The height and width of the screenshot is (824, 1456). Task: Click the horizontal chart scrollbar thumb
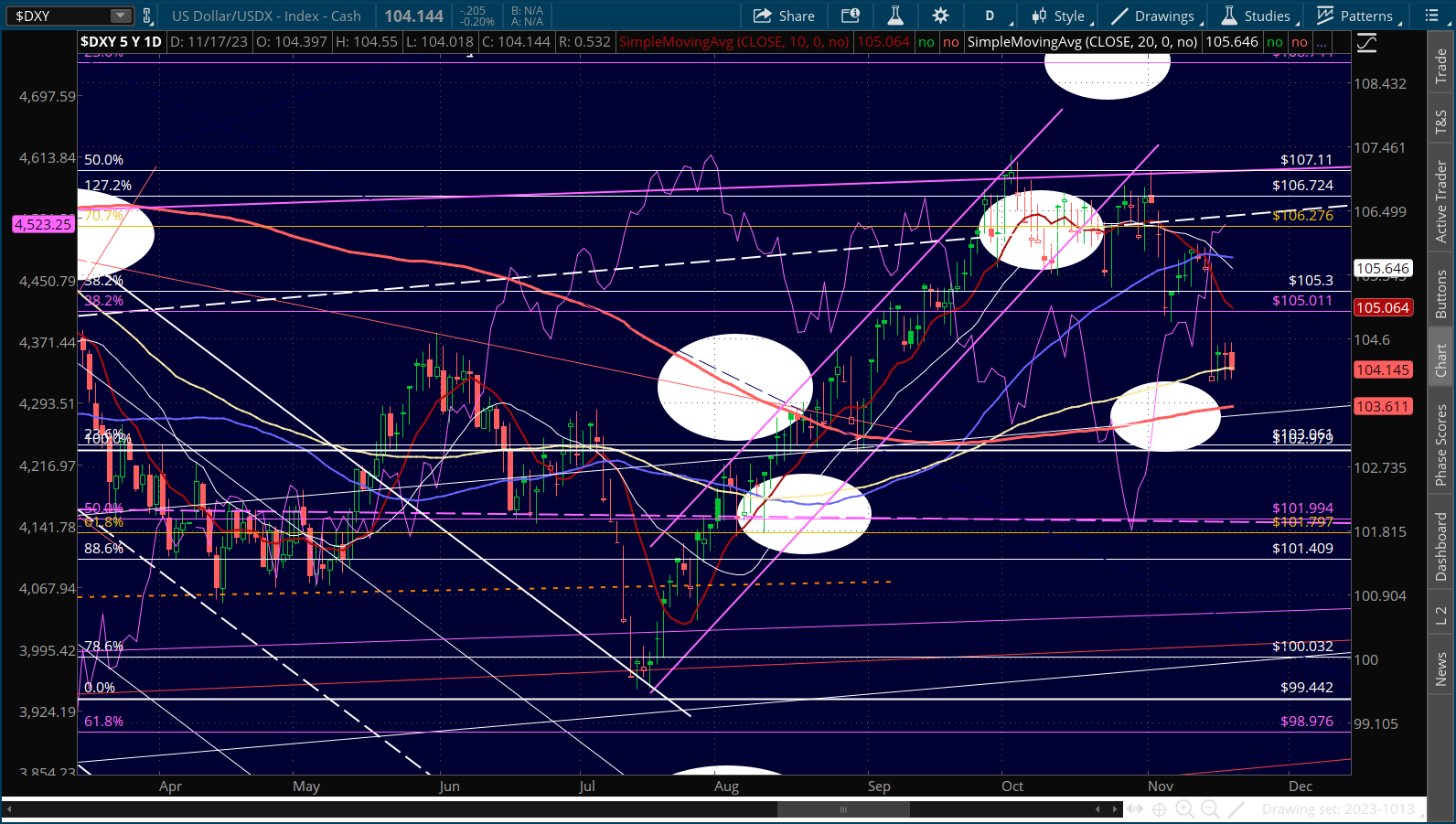tap(843, 809)
